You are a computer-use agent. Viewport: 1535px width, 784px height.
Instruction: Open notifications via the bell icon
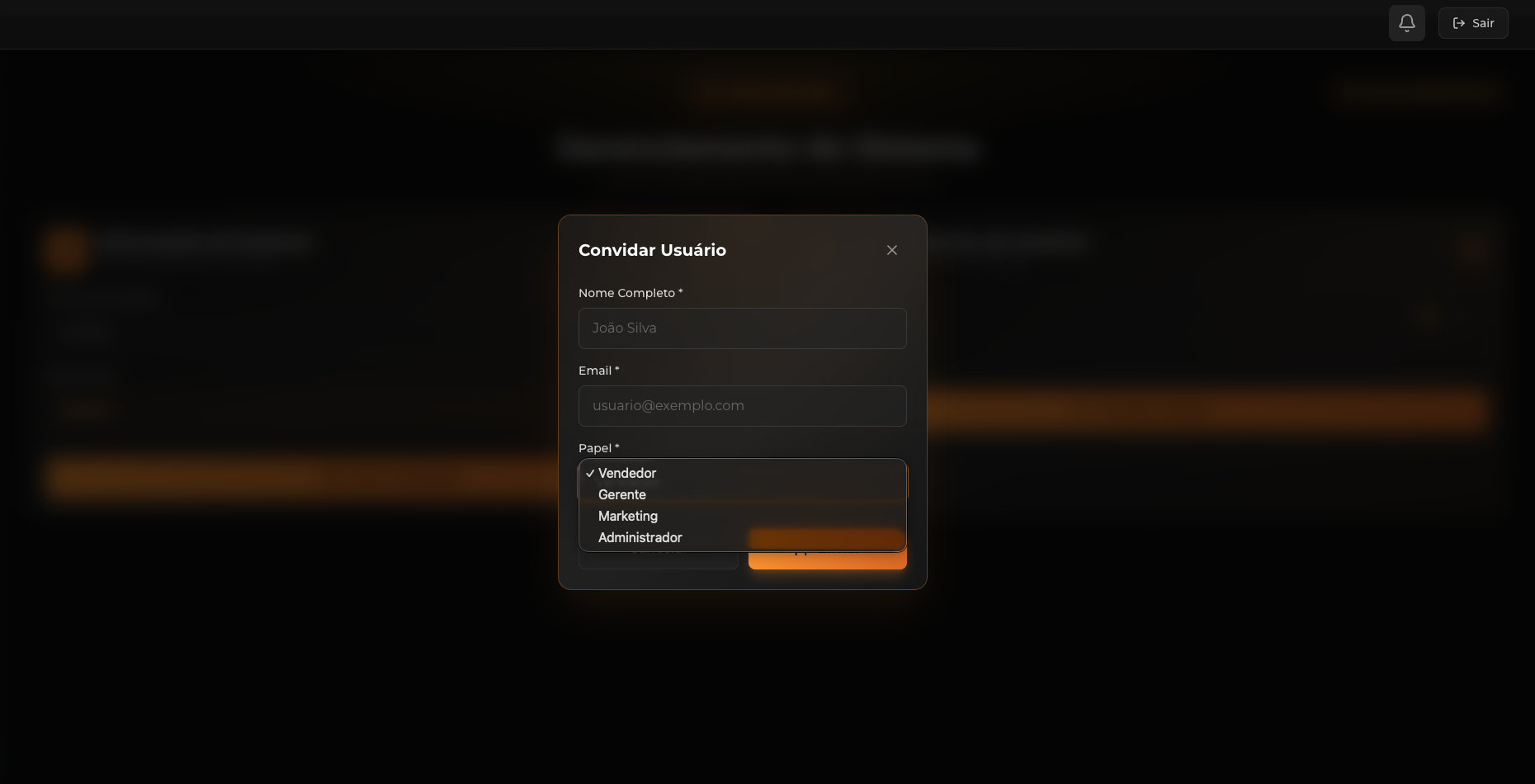tap(1406, 23)
